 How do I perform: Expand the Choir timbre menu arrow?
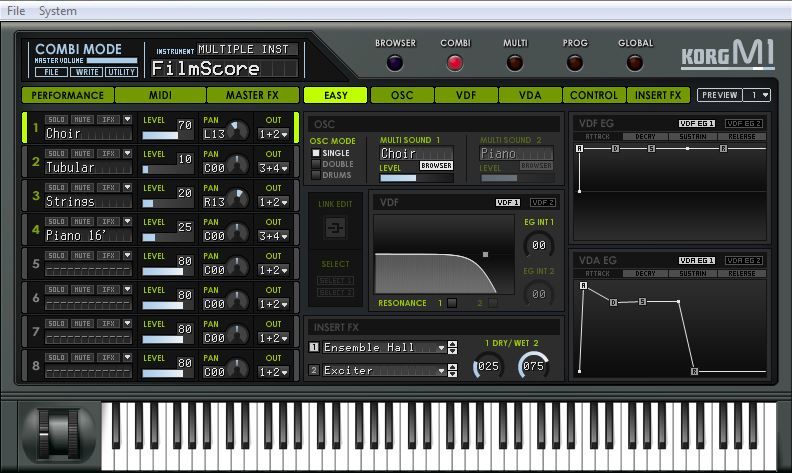coord(127,119)
